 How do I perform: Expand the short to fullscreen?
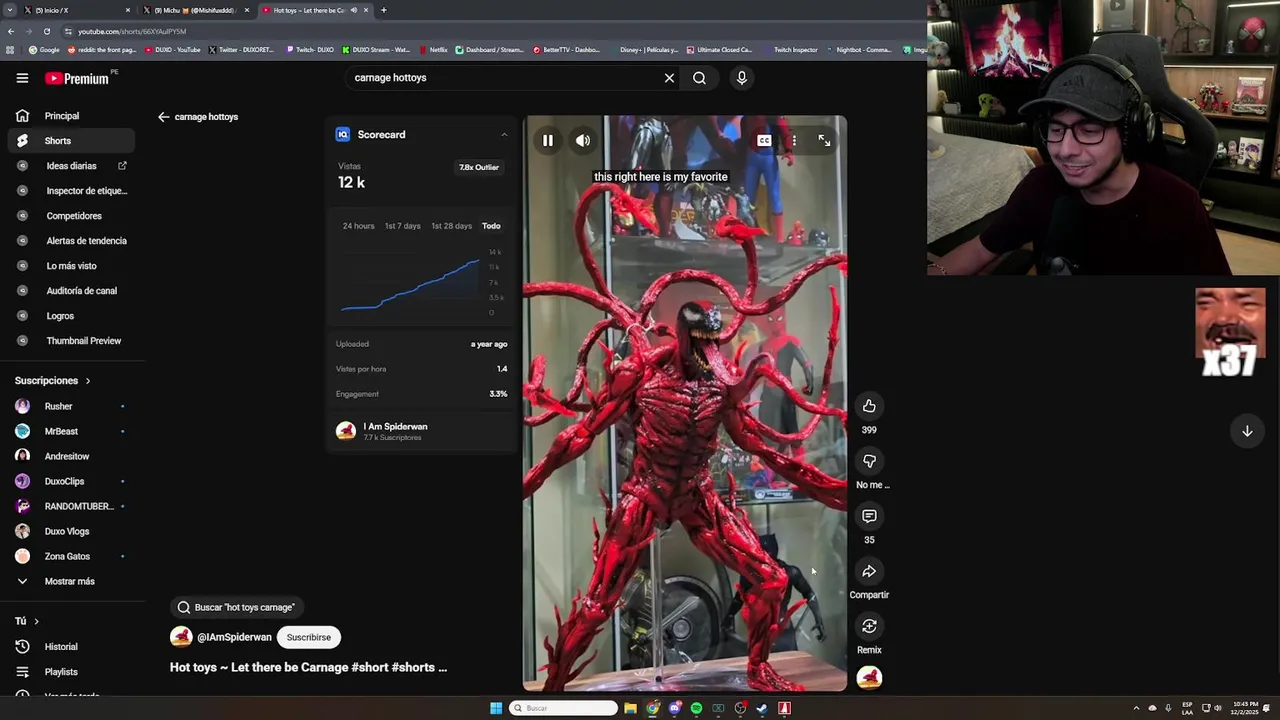click(x=824, y=141)
